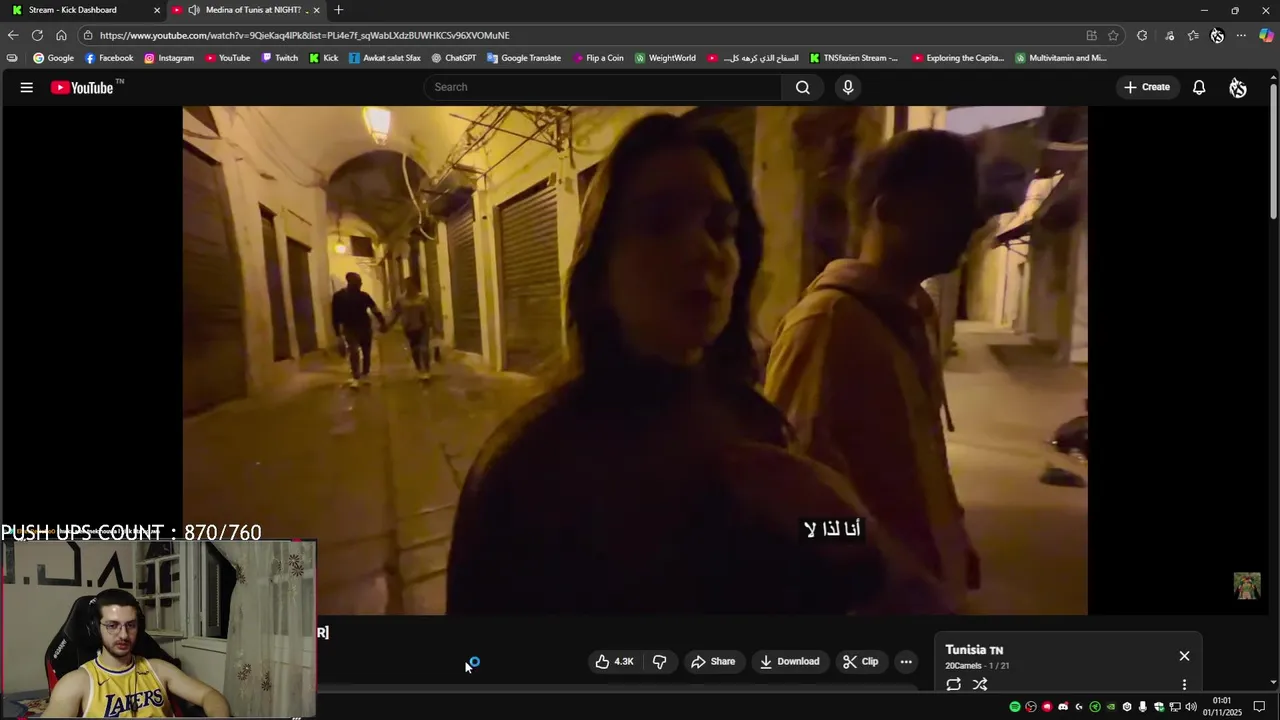Image resolution: width=1280 pixels, height=720 pixels.
Task: Open the Facebook bookmark
Action: [x=109, y=58]
